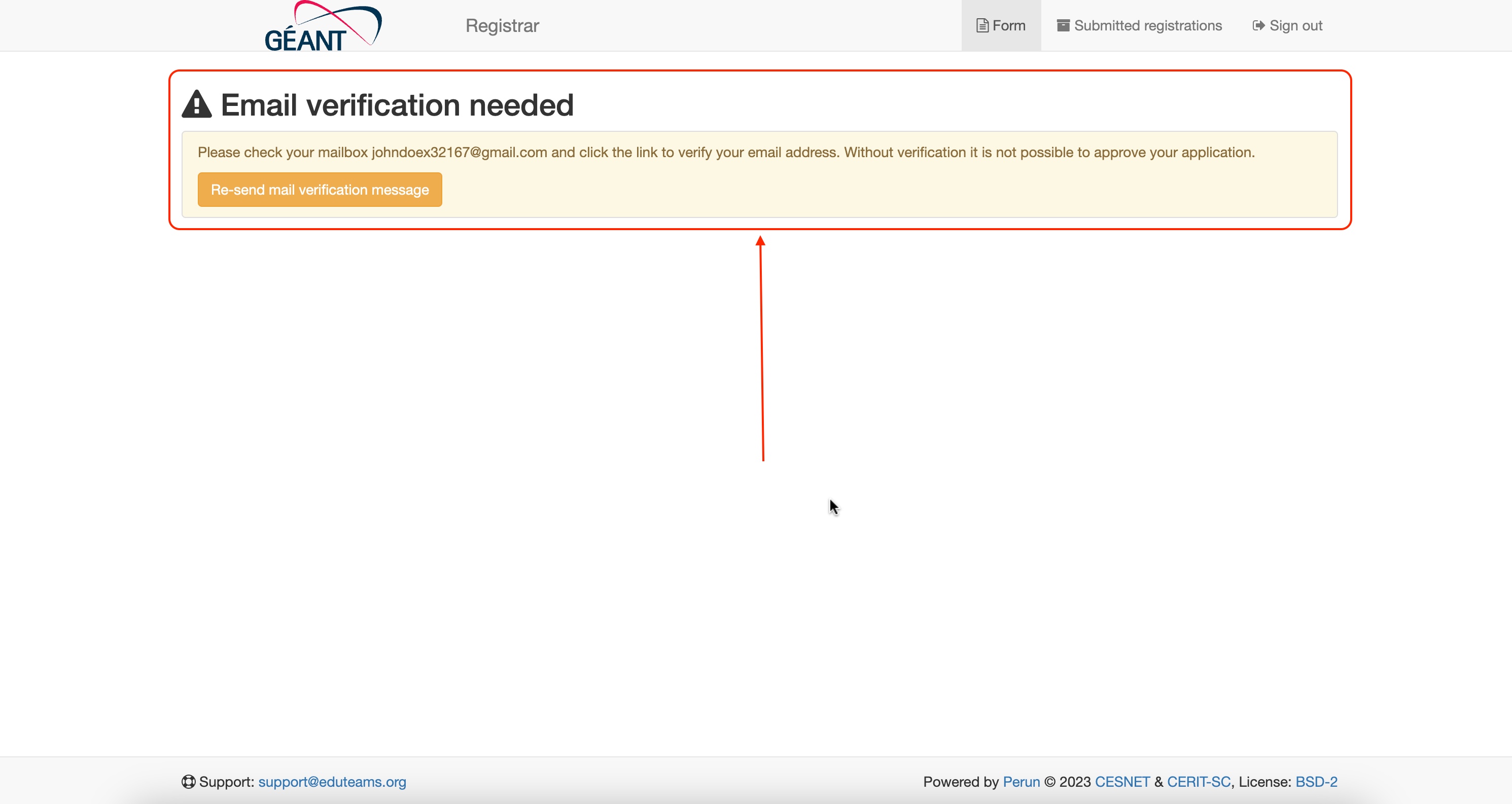The width and height of the screenshot is (1512, 804).
Task: Click the support lifebuoy icon
Action: click(x=188, y=782)
